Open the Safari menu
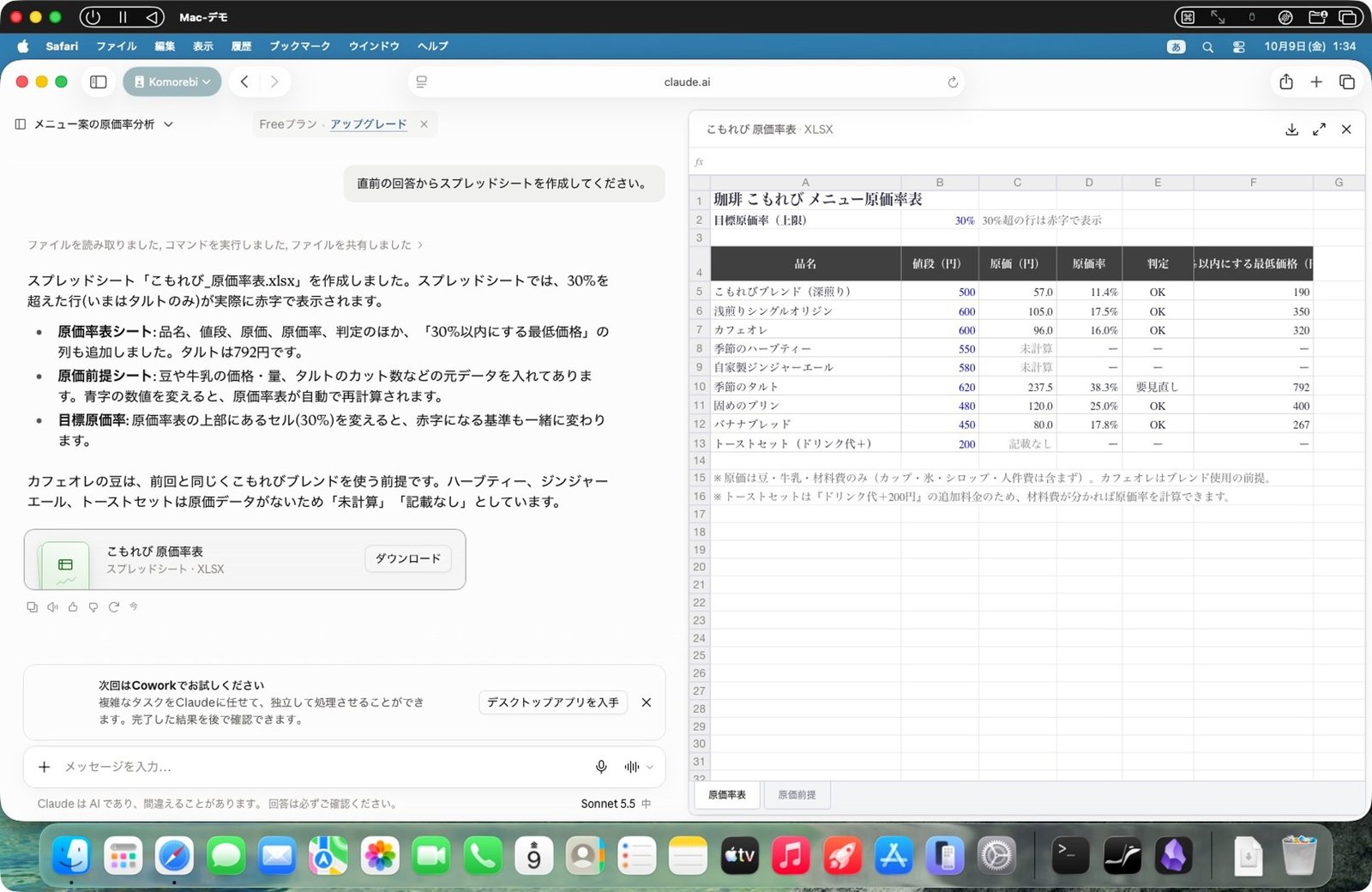Screen dimensions: 1372x892 pos(62,46)
